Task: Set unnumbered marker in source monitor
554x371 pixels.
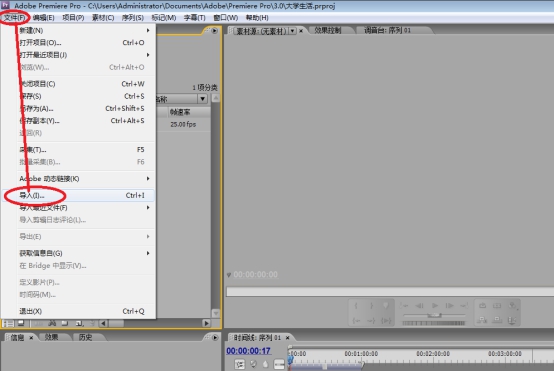Action: (x=386, y=306)
